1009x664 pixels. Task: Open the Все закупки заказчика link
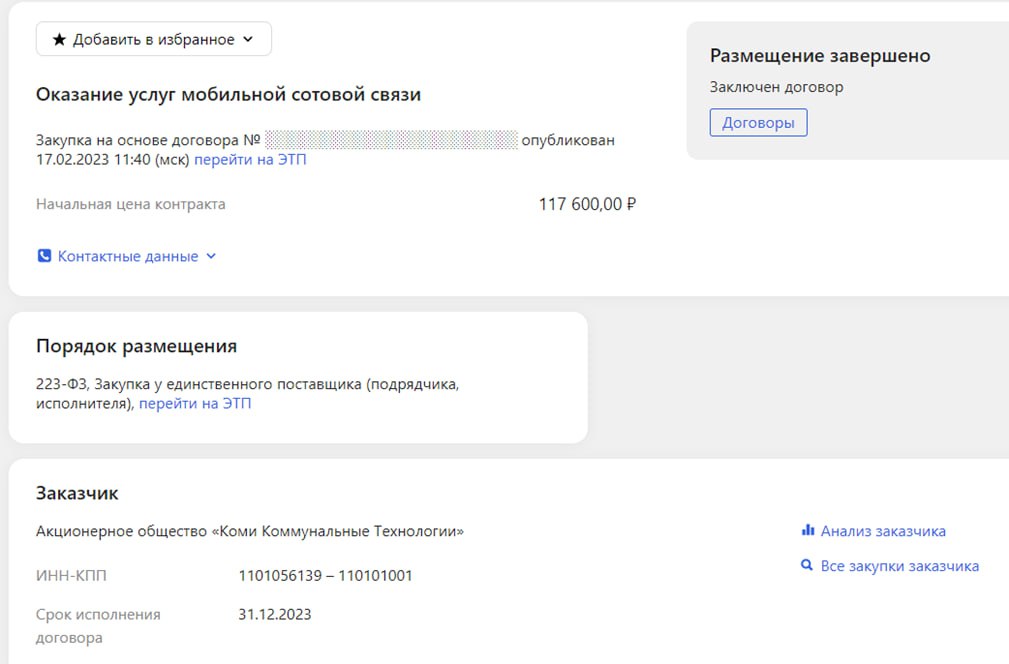click(899, 566)
